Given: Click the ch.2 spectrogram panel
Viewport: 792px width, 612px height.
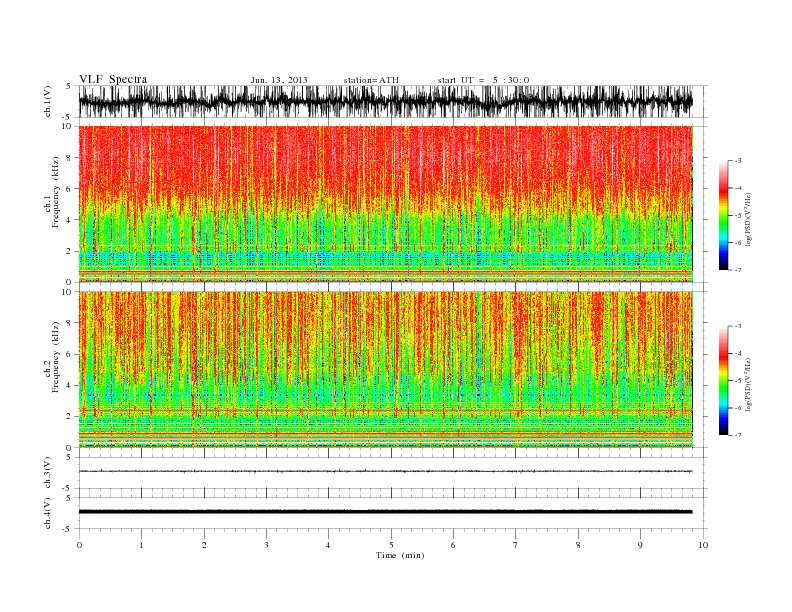Looking at the screenshot, I should (386, 369).
